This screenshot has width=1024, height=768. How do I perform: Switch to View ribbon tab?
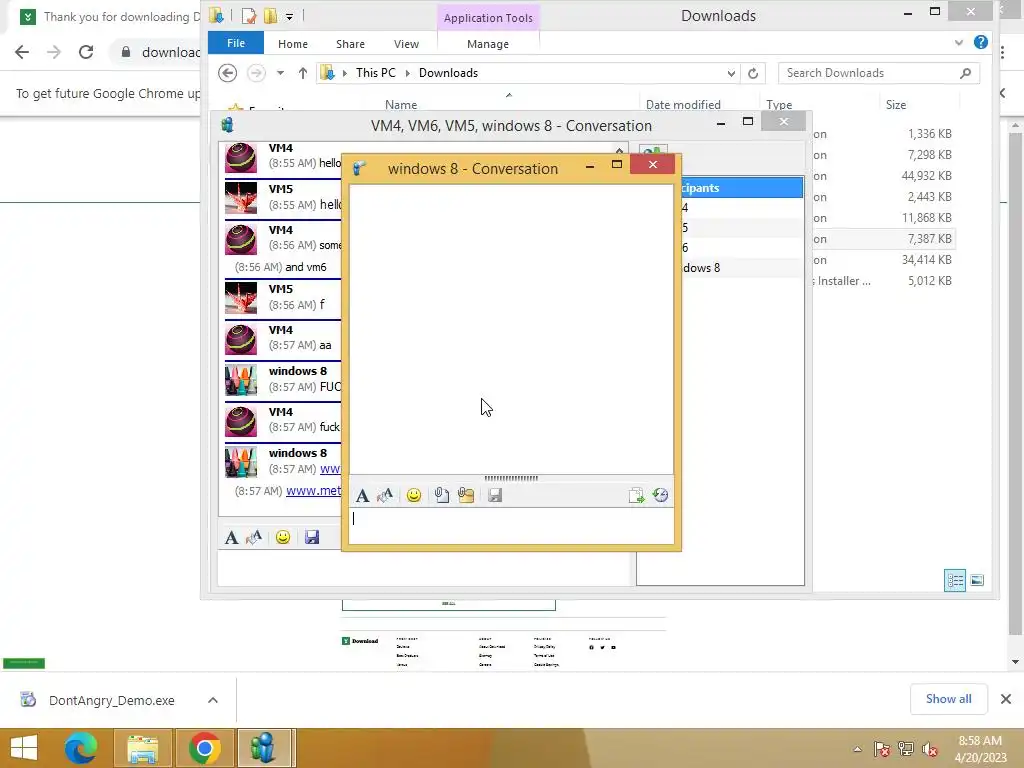[x=406, y=44]
